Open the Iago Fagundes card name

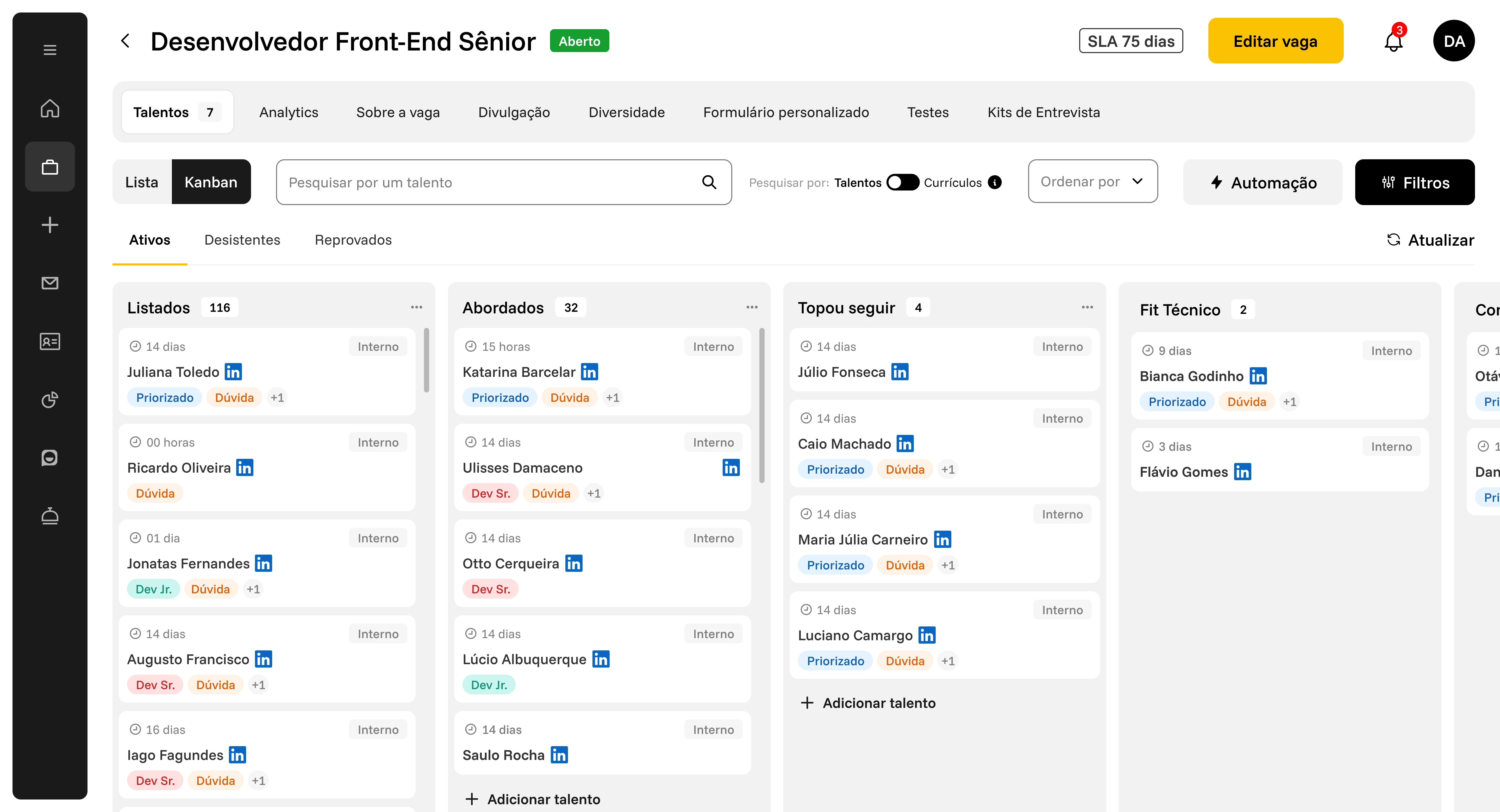pos(175,755)
